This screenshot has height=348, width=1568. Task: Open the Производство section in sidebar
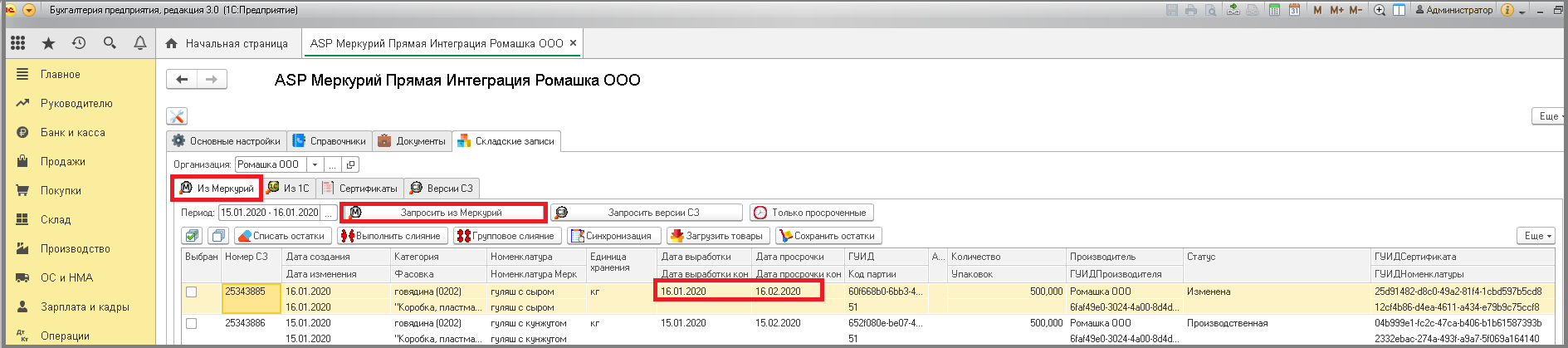pyautogui.click(x=76, y=248)
